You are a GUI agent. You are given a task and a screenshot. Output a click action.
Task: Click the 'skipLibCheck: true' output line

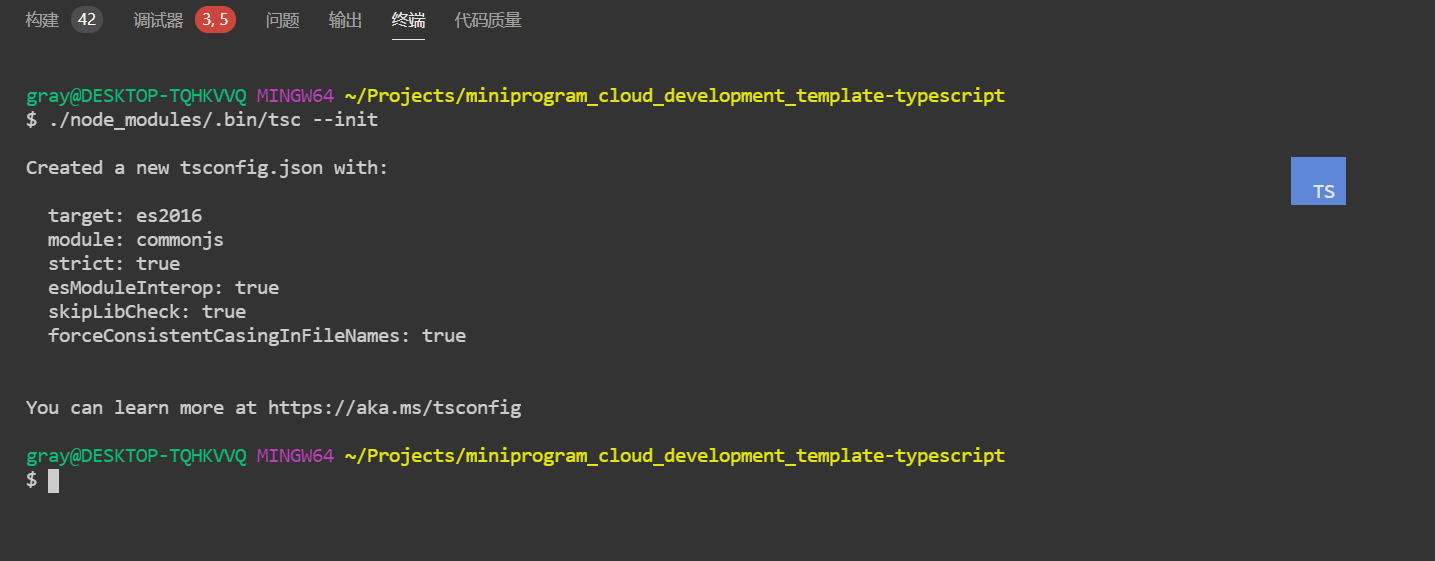pos(147,312)
